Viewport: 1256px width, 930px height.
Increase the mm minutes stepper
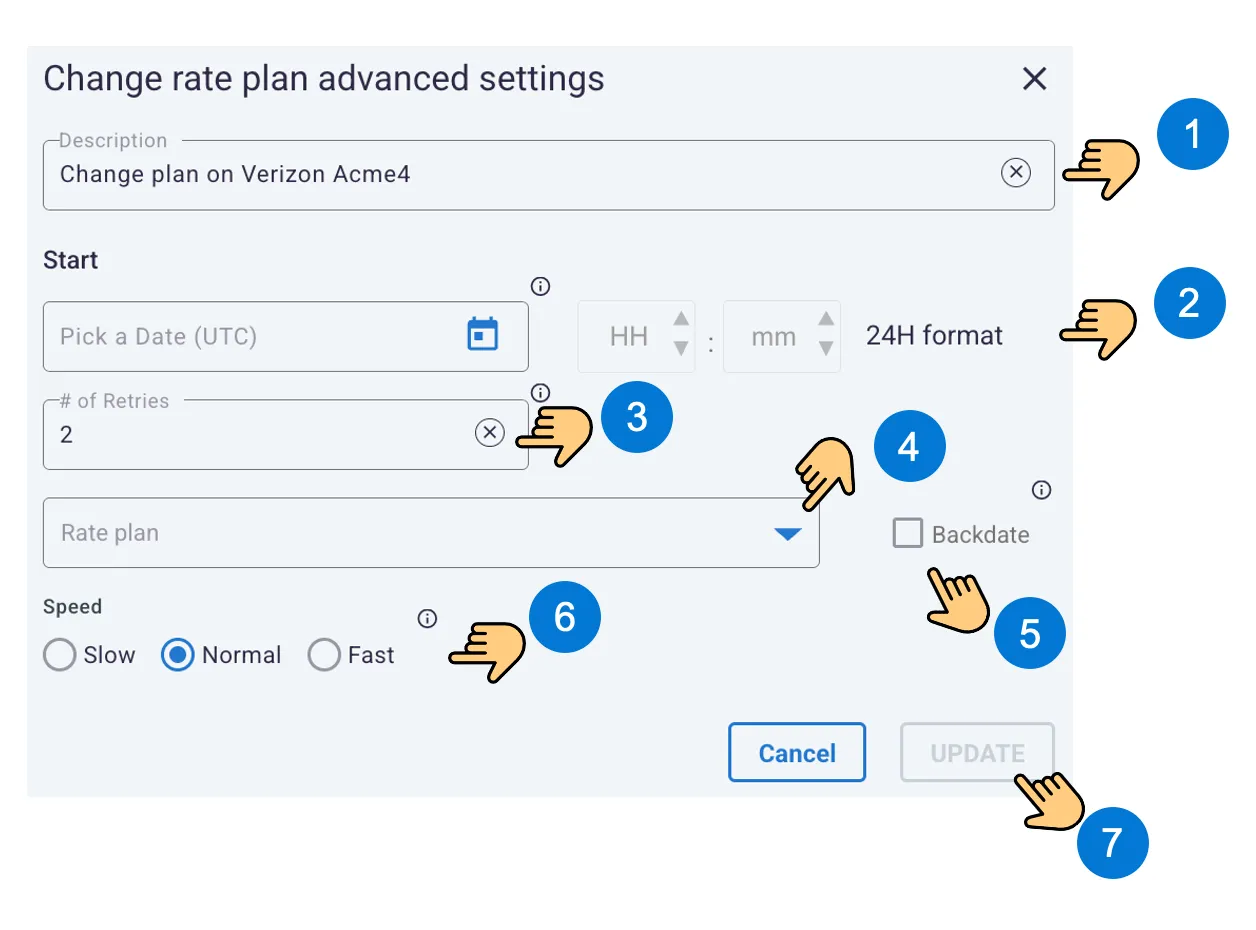pyautogui.click(x=826, y=319)
